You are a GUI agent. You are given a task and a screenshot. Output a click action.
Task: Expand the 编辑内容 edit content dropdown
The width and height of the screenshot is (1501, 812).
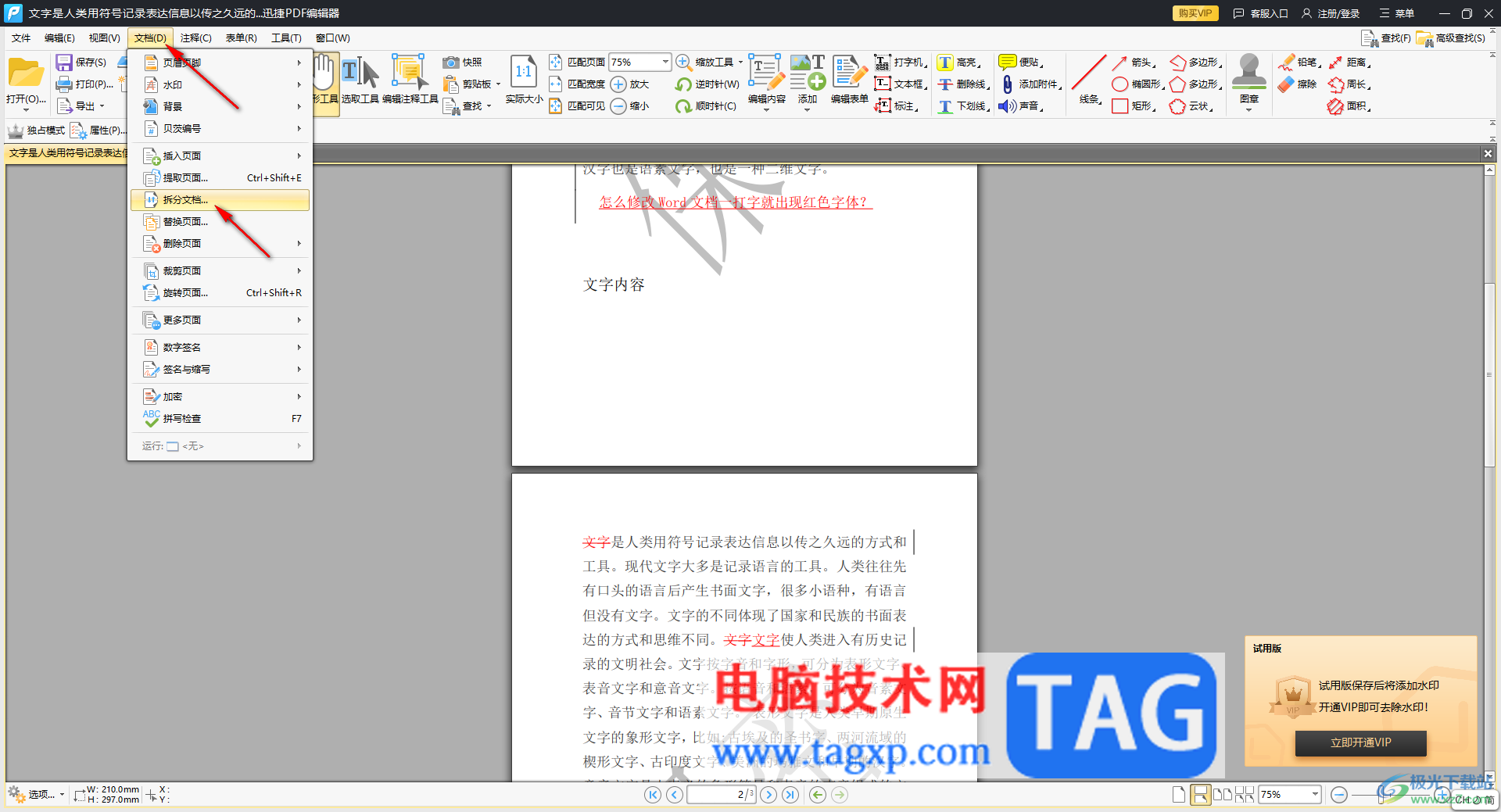point(766,109)
